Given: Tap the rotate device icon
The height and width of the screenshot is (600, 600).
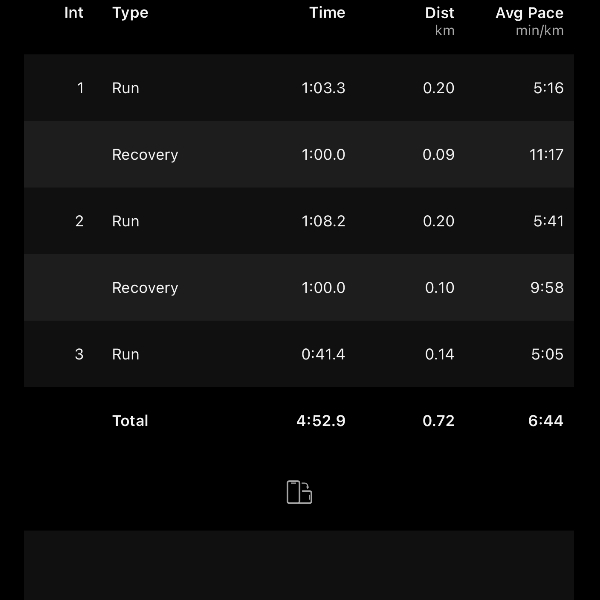Looking at the screenshot, I should tap(299, 492).
